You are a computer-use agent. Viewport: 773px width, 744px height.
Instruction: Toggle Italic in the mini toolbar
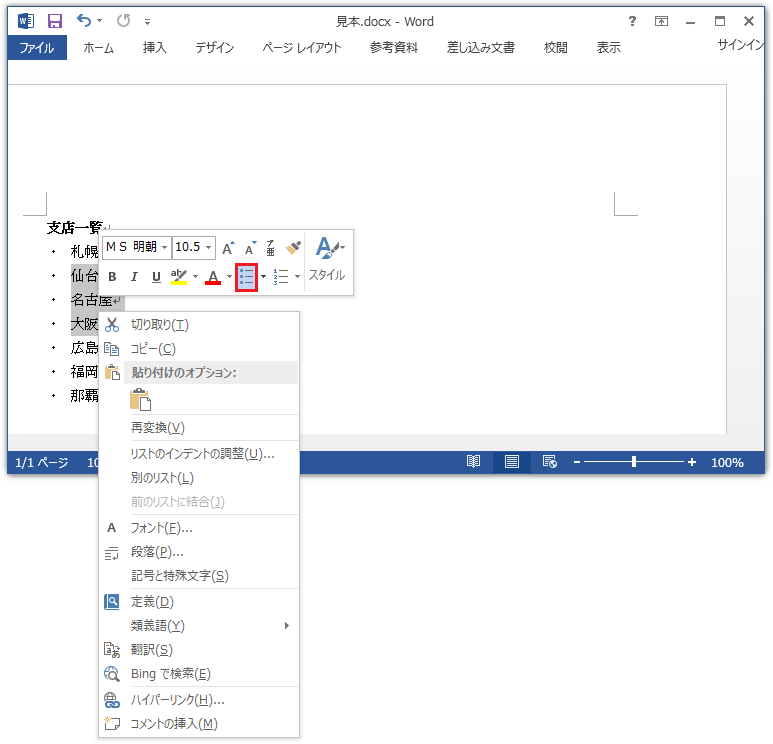tap(134, 277)
